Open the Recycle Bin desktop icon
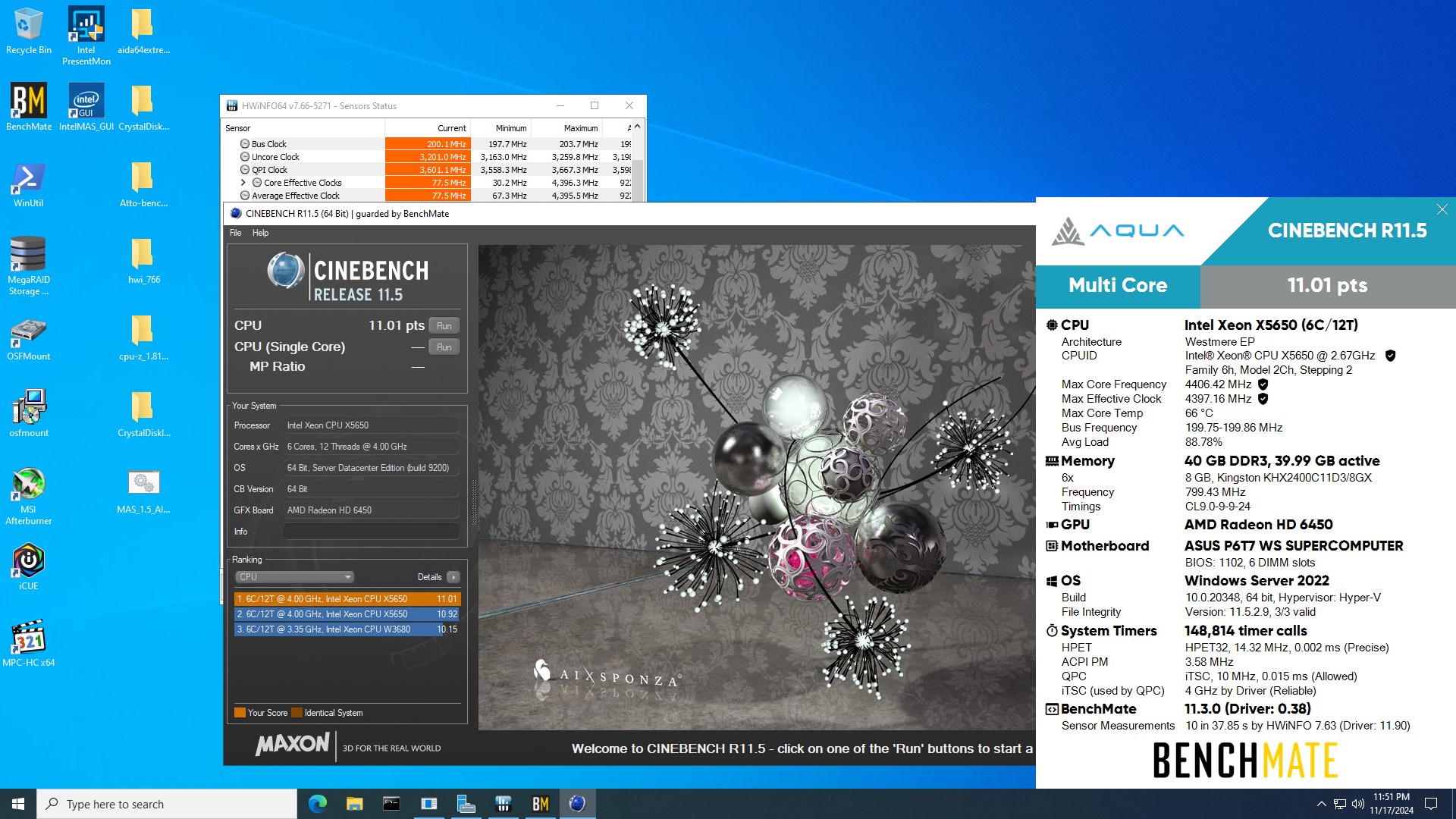1456x819 pixels. (28, 31)
